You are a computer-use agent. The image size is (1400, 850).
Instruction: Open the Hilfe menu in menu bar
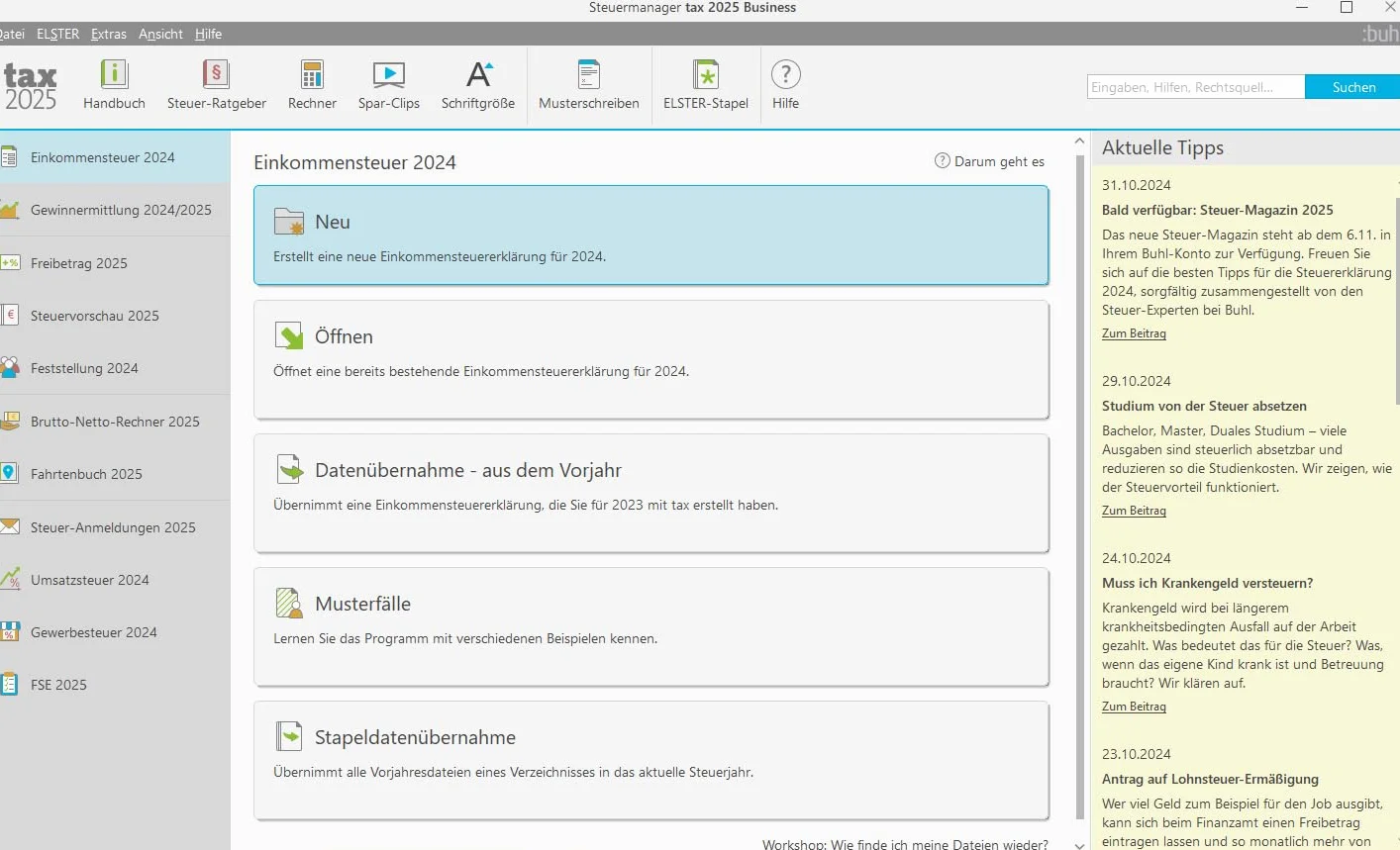[208, 34]
